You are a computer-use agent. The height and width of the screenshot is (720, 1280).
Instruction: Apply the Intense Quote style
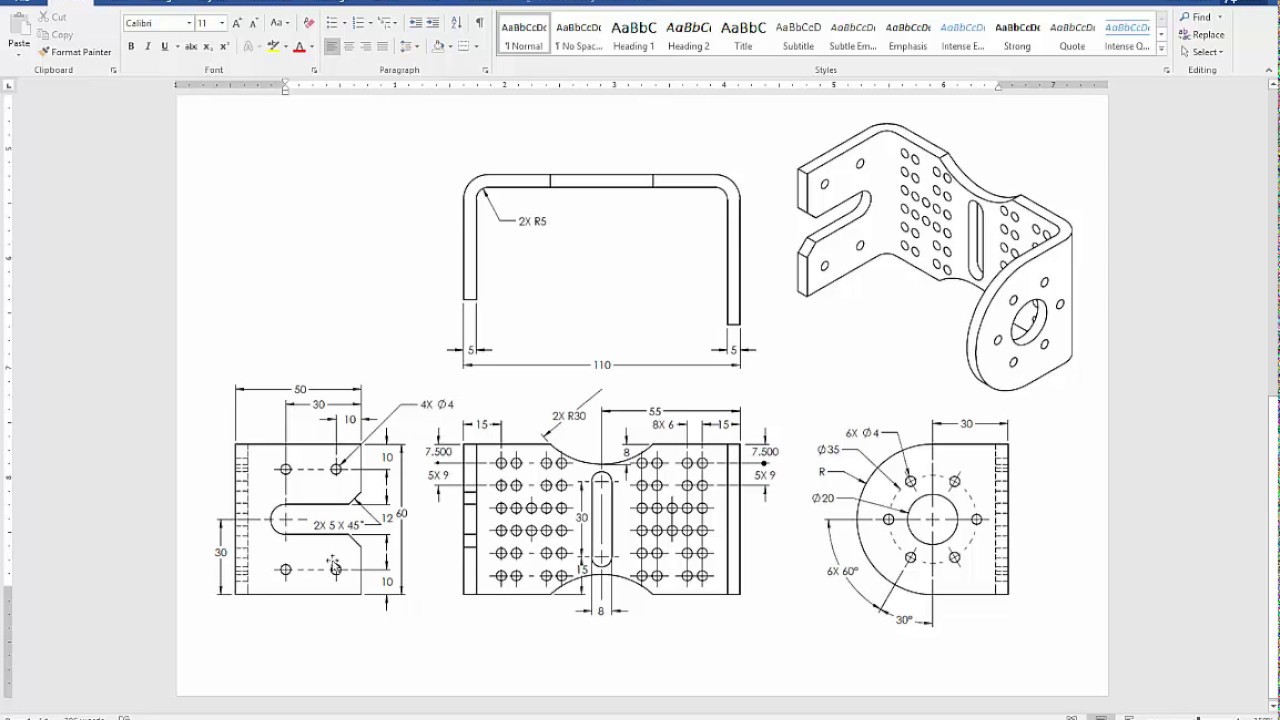(1127, 34)
